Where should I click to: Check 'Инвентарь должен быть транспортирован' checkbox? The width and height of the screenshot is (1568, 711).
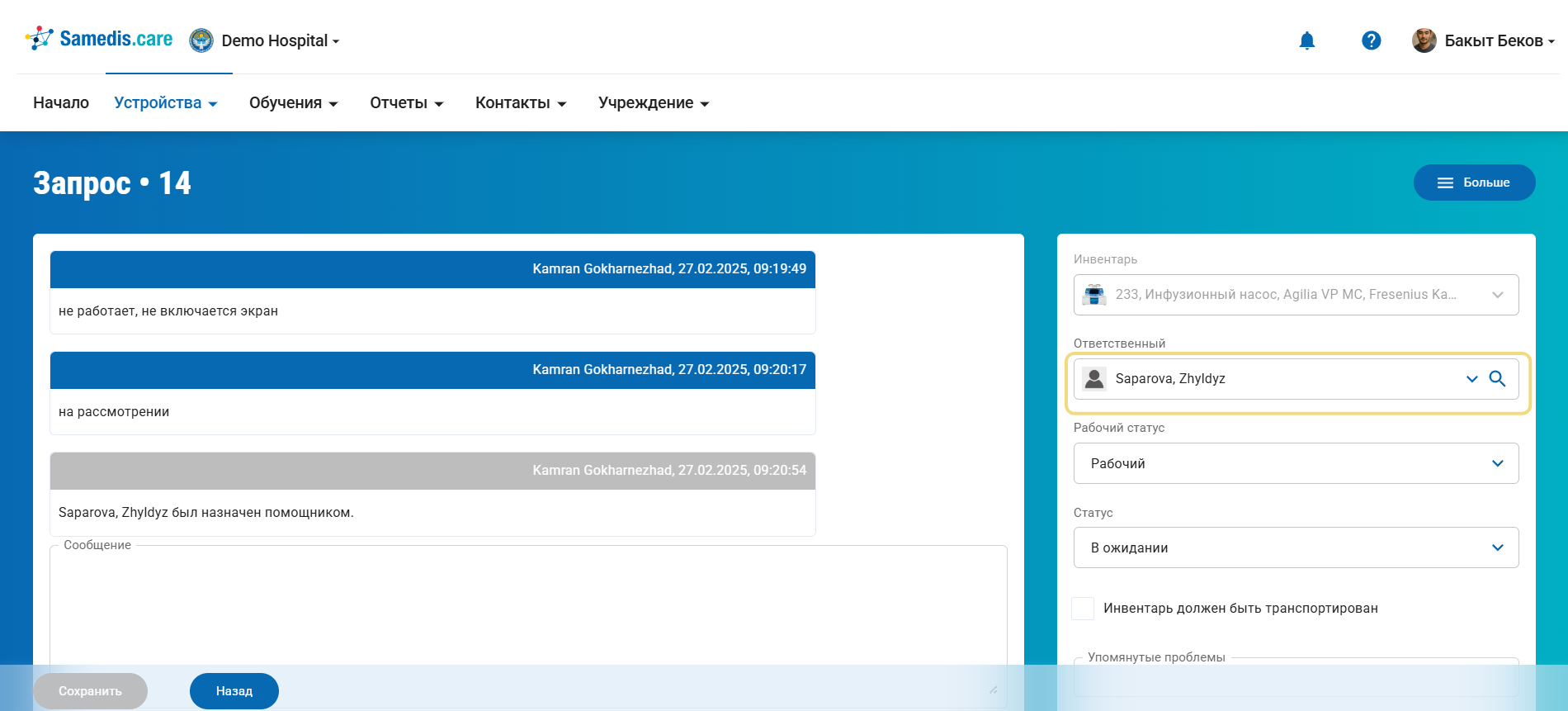coord(1083,609)
